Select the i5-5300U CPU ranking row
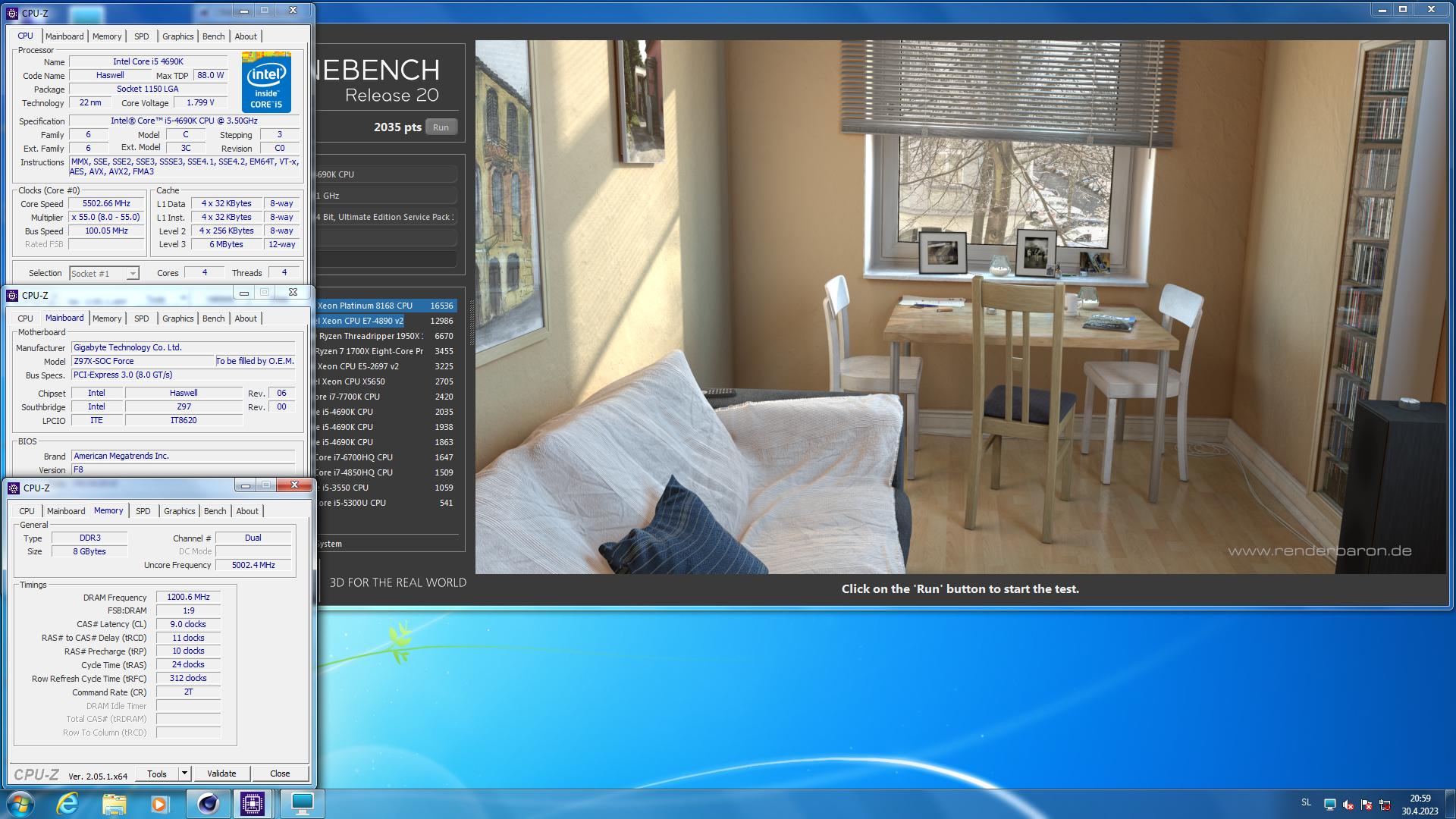 point(386,503)
